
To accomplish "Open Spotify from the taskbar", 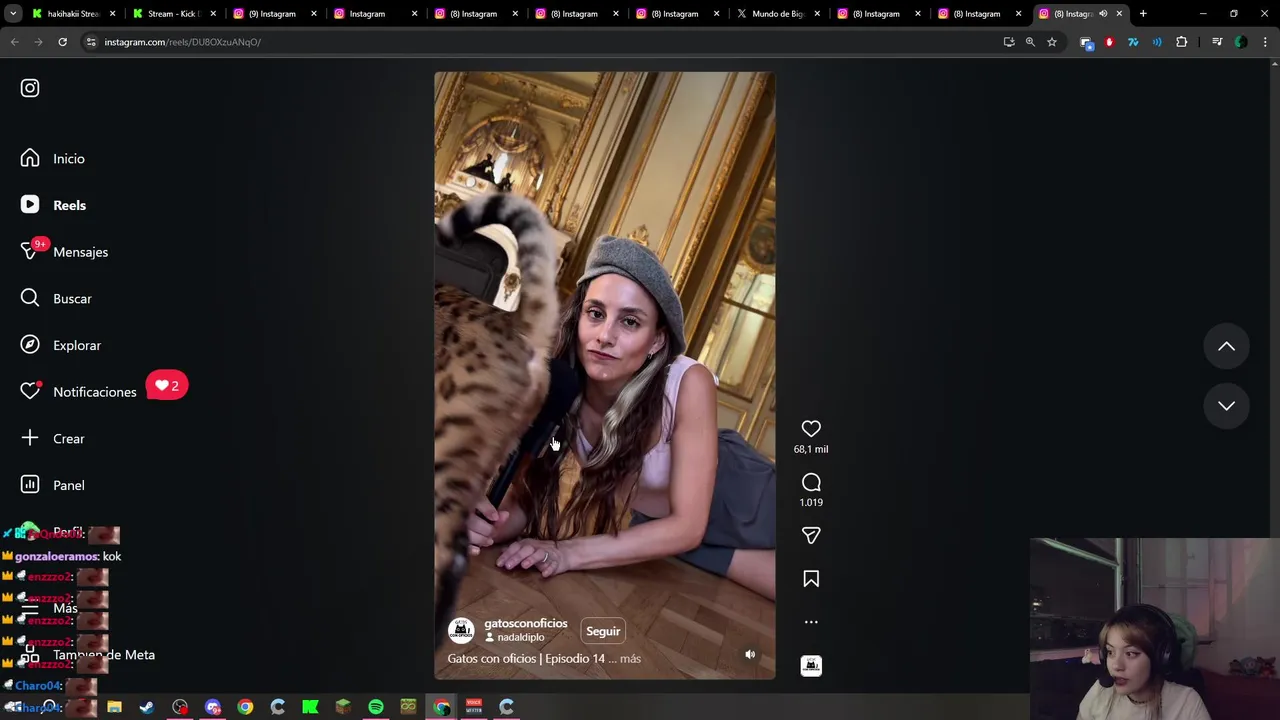I will [376, 707].
